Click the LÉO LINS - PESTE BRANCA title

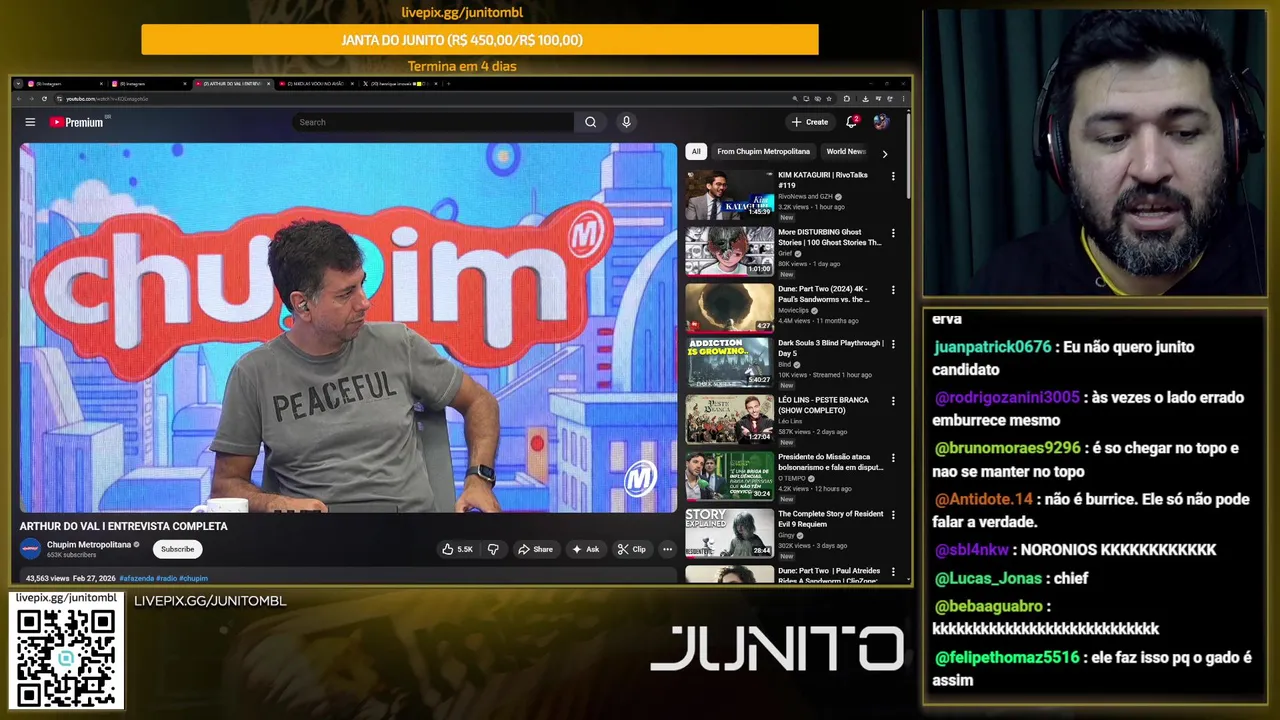(x=823, y=405)
